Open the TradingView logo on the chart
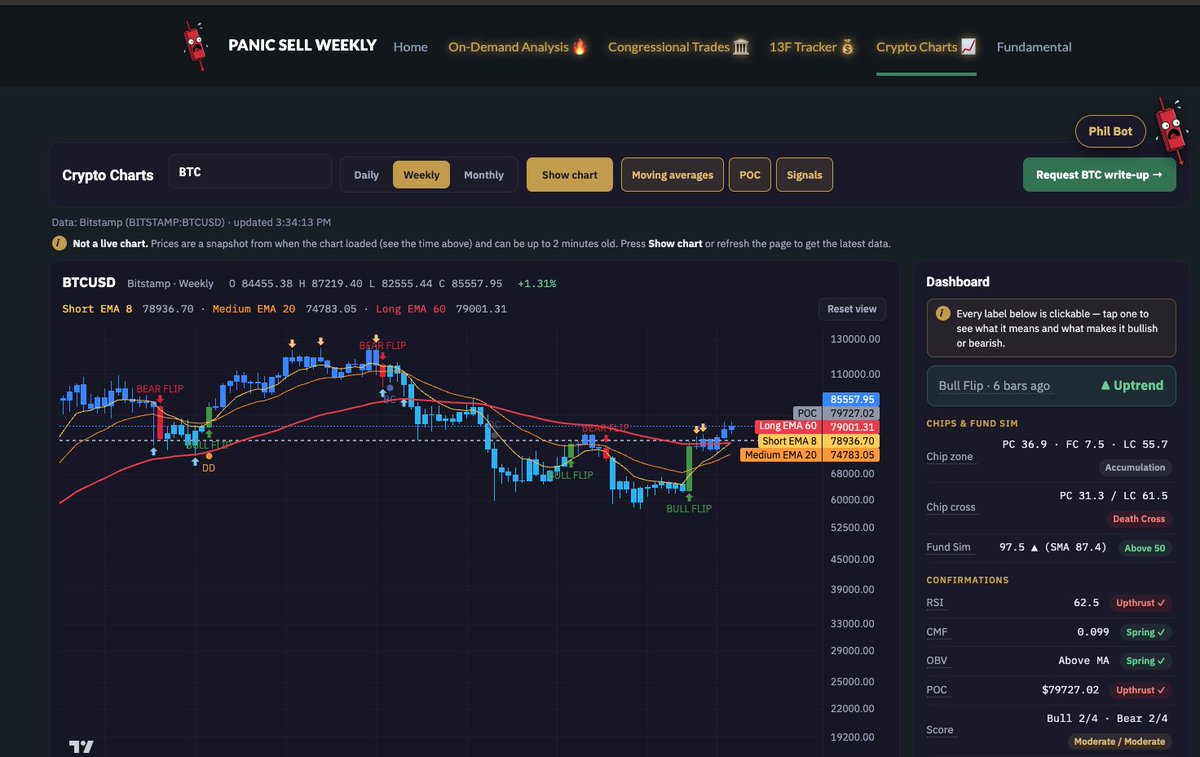Image resolution: width=1200 pixels, height=757 pixels. point(80,746)
